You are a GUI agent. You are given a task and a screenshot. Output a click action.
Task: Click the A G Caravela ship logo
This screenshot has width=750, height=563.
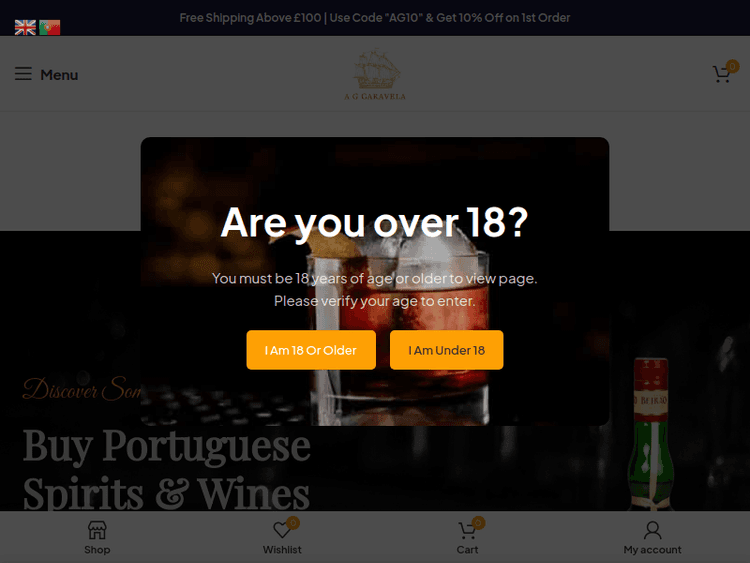[375, 74]
